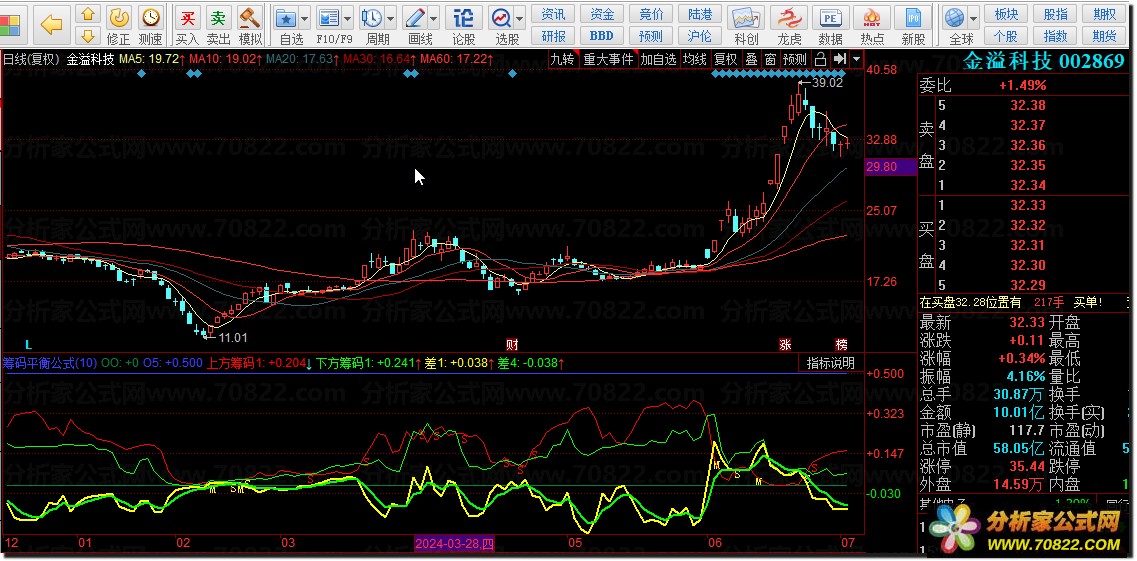Expand the F10/F9 dropdown arrow
This screenshot has width=1137, height=561.
click(347, 18)
